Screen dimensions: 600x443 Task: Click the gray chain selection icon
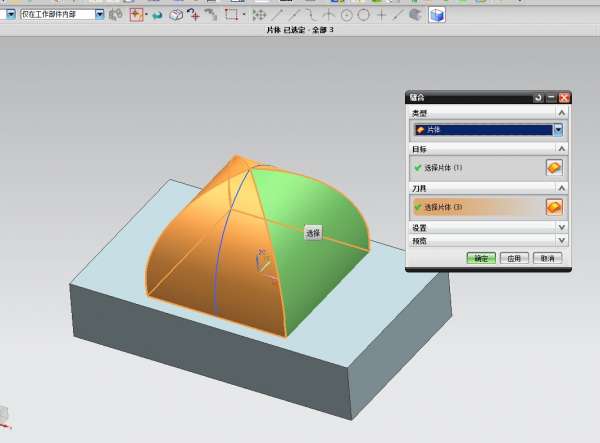click(x=211, y=15)
